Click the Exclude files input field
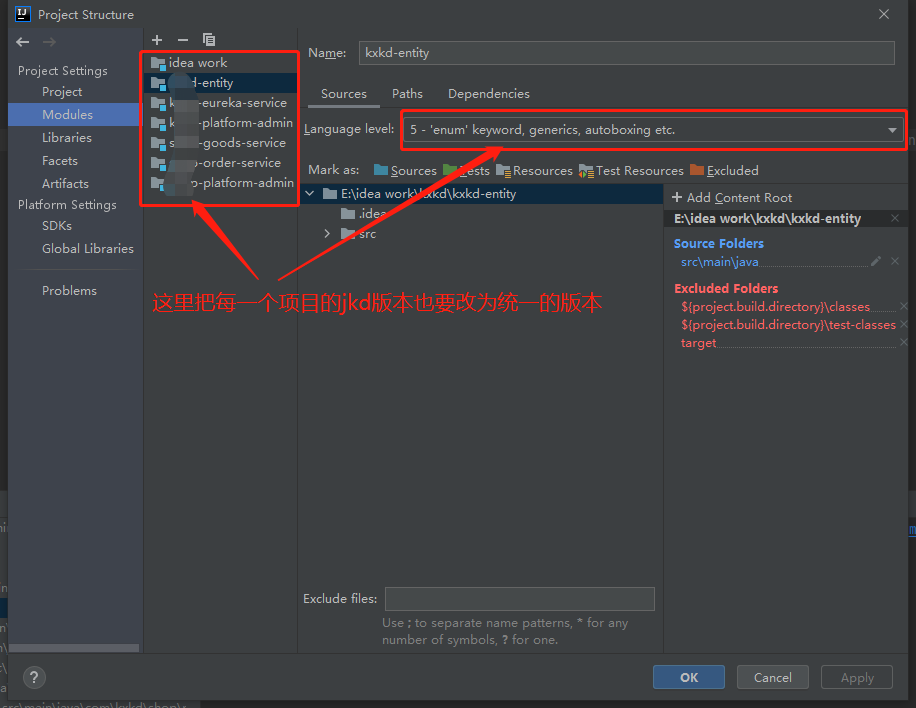Image resolution: width=916 pixels, height=708 pixels. click(519, 599)
